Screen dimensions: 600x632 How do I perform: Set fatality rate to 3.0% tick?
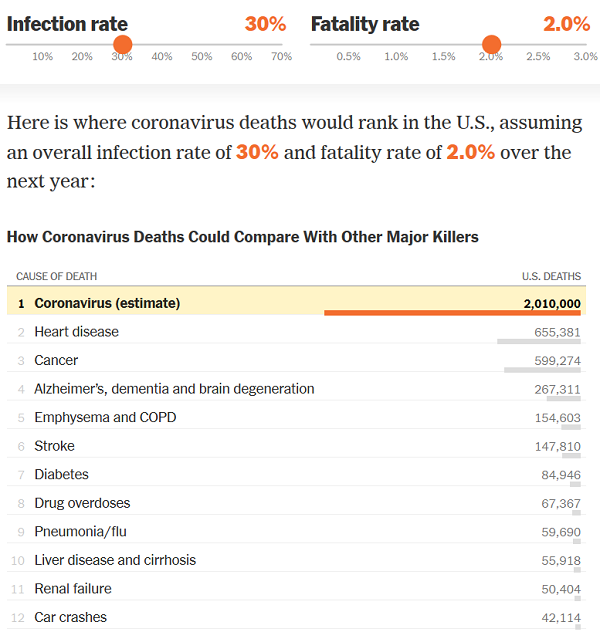[585, 57]
